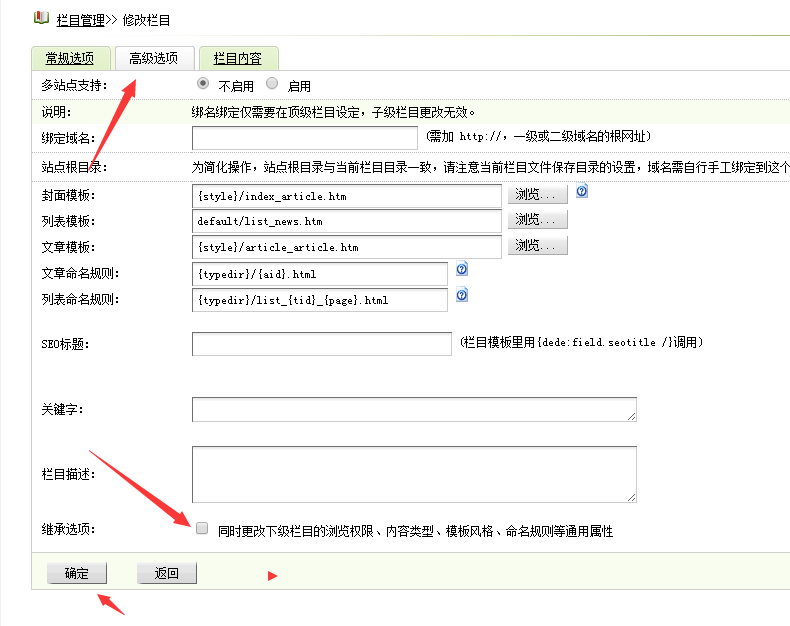Screen dimensions: 790x626
Task: Click inside the 栏目描述 text area
Action: click(x=413, y=473)
